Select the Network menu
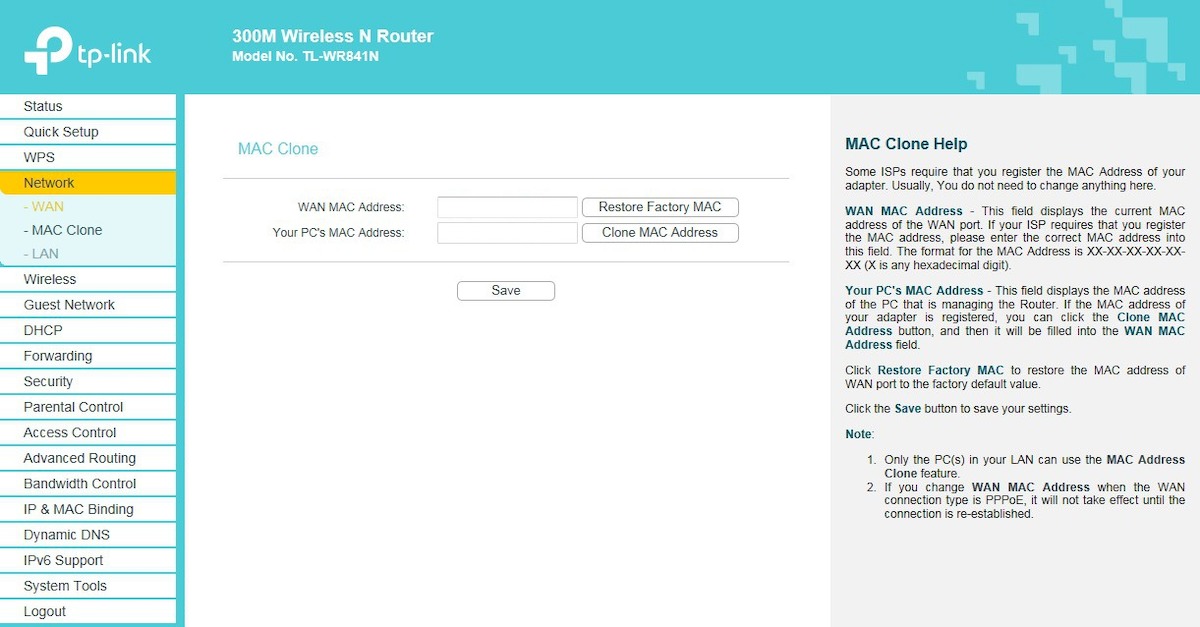The height and width of the screenshot is (627, 1200). tap(48, 183)
